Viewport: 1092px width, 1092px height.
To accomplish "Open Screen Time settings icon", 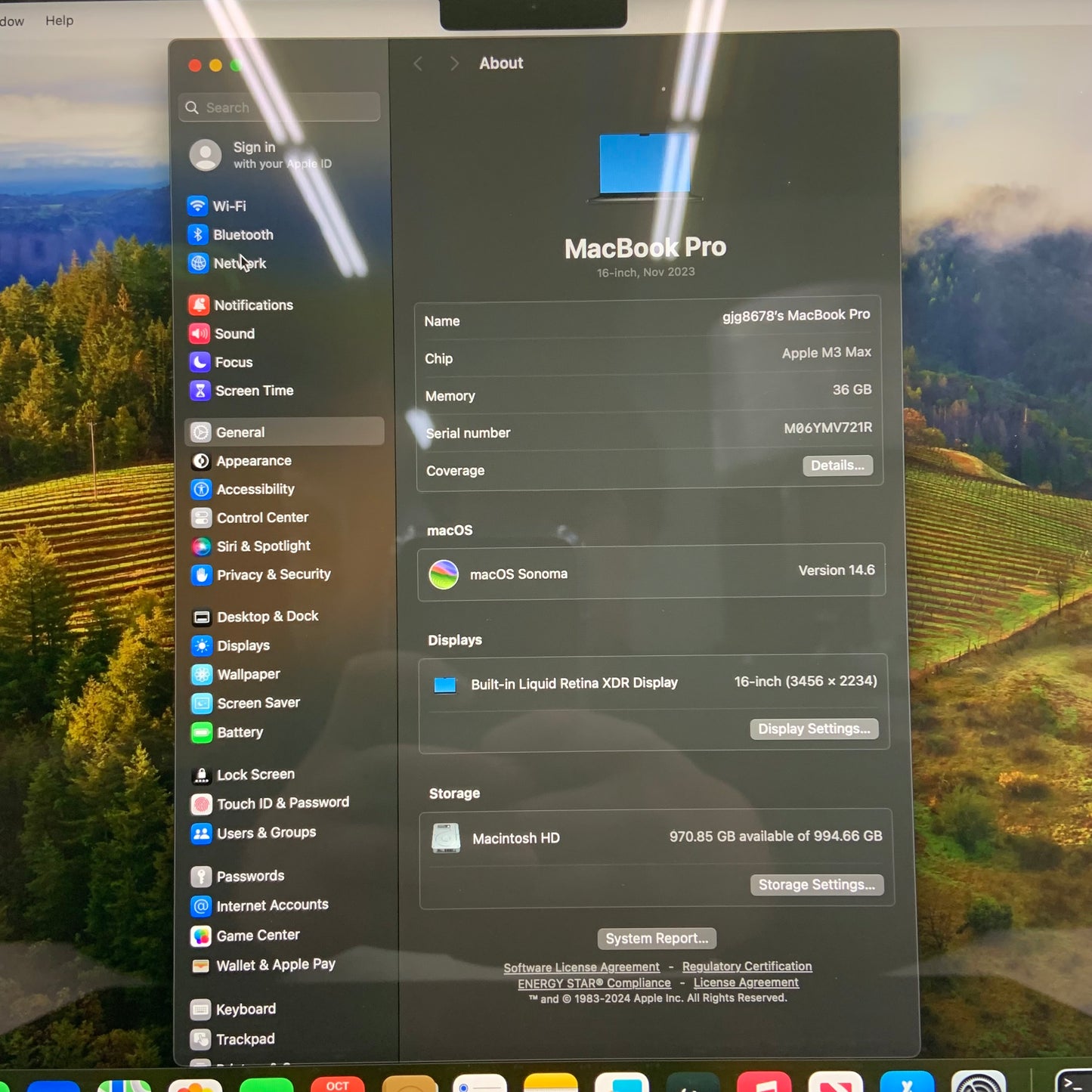I will click(x=200, y=391).
